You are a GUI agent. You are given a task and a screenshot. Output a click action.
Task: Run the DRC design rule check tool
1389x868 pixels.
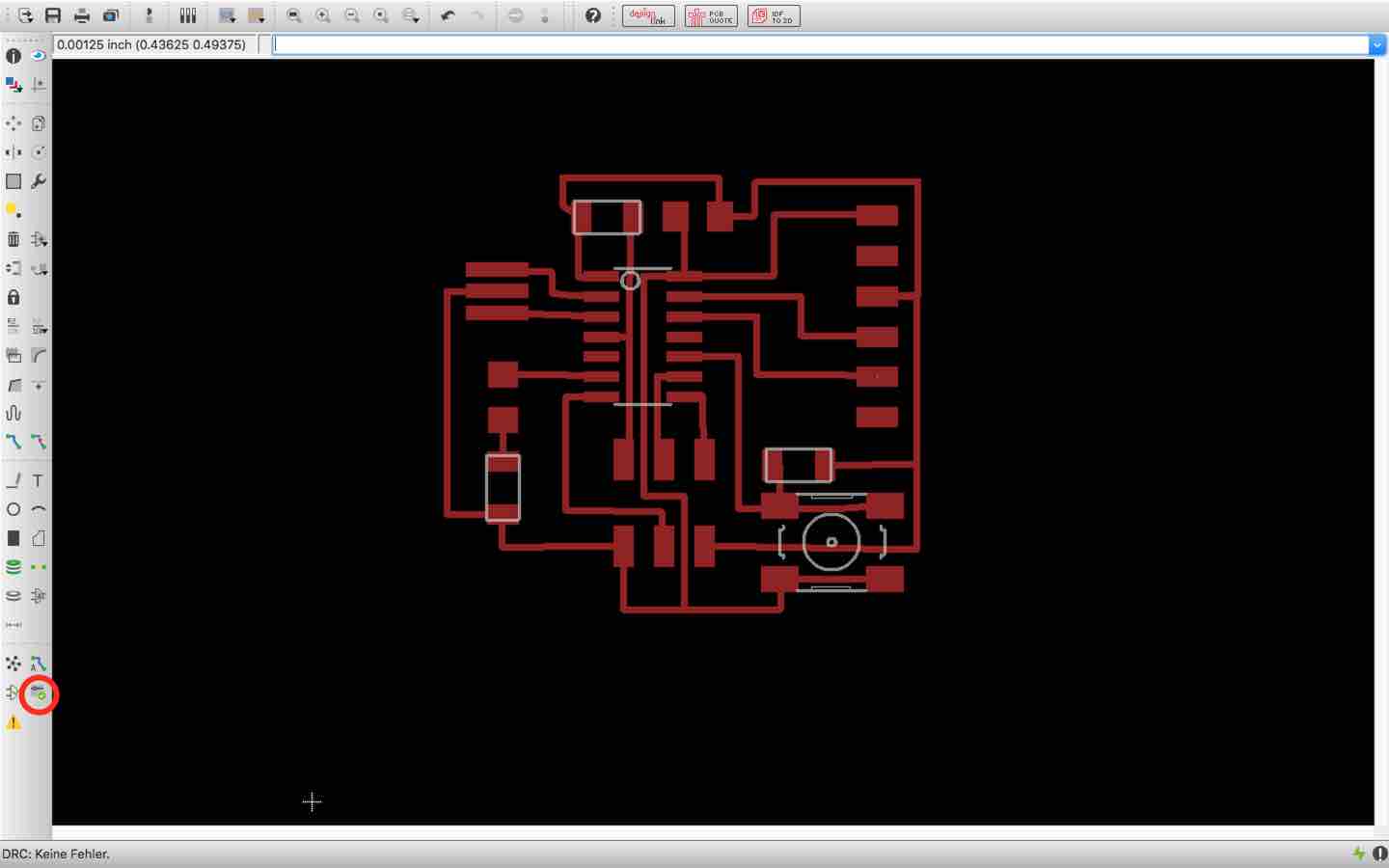(x=39, y=692)
